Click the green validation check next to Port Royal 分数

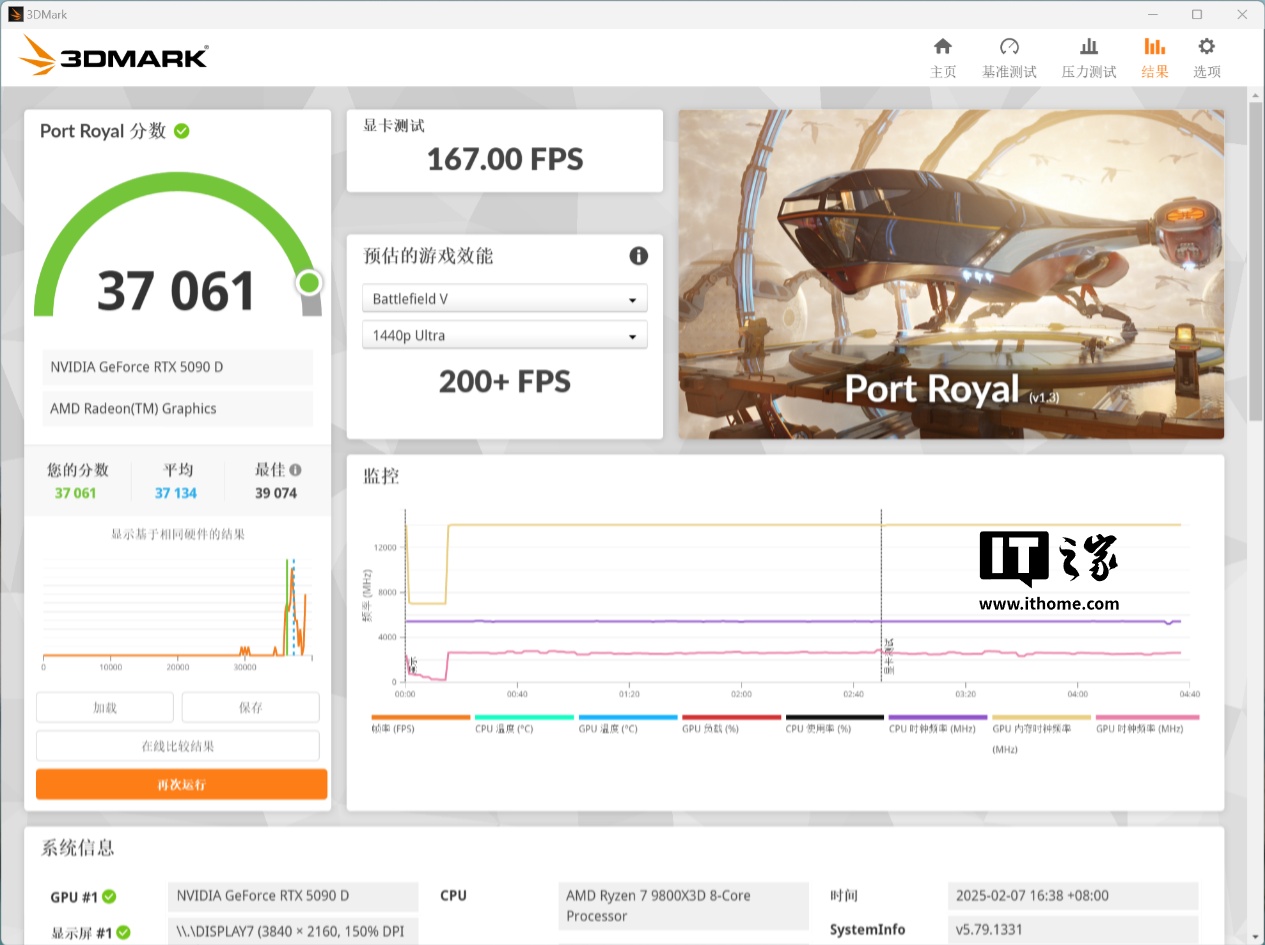point(182,131)
